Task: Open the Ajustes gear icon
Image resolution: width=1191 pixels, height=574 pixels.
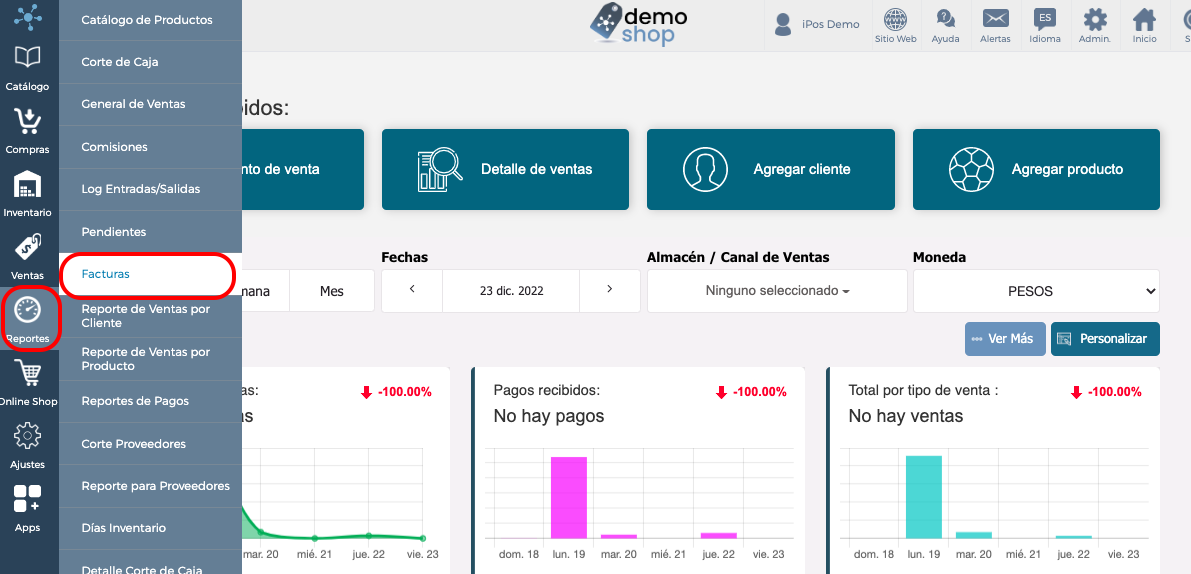Action: click(x=28, y=436)
